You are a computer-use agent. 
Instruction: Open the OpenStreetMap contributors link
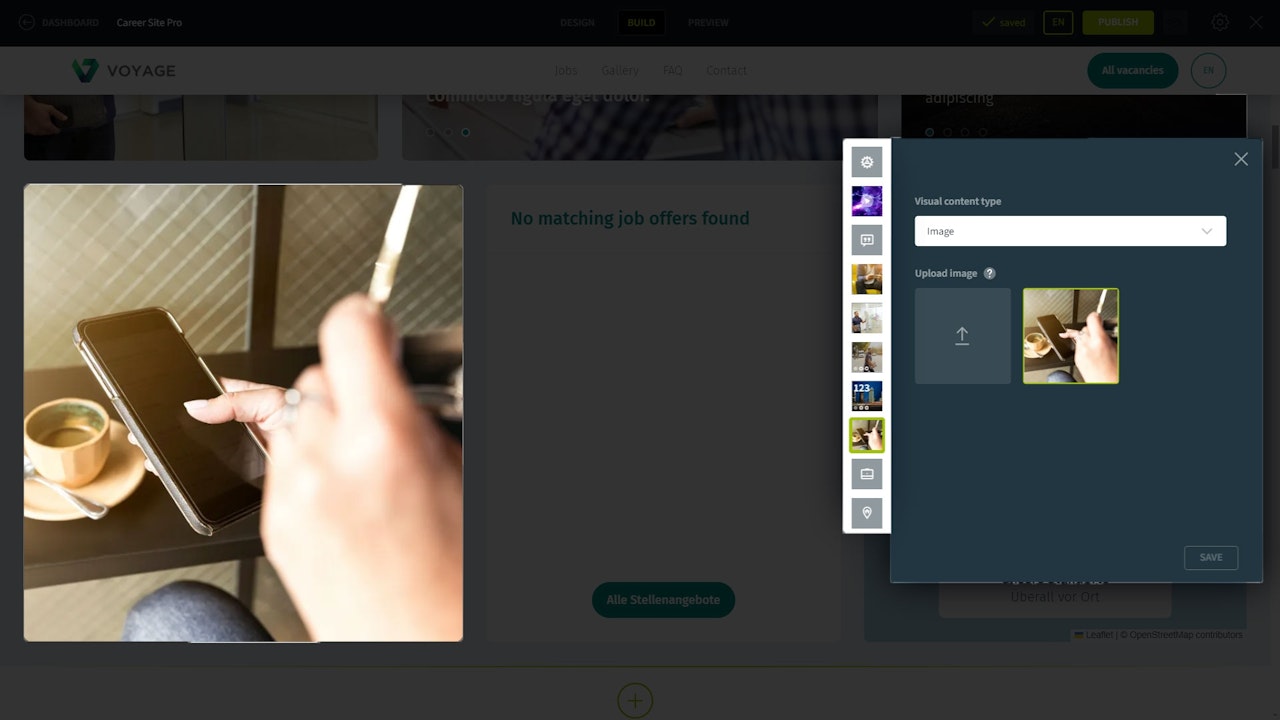click(1186, 635)
